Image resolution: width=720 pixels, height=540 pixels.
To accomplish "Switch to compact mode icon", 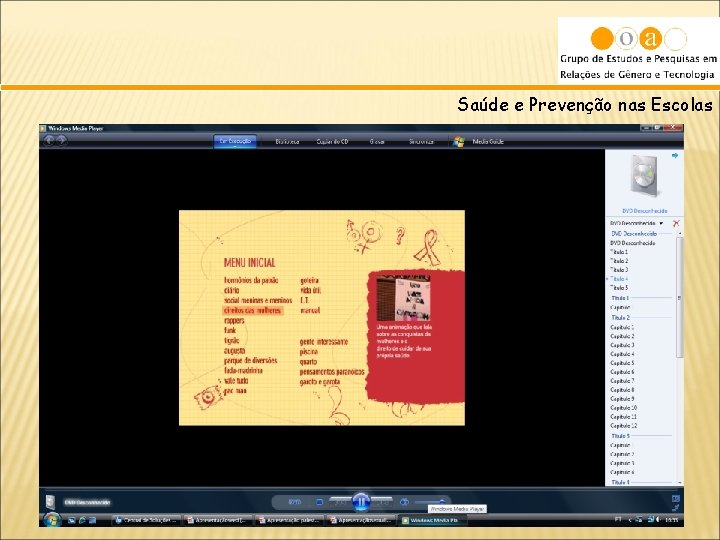I will click(x=676, y=507).
